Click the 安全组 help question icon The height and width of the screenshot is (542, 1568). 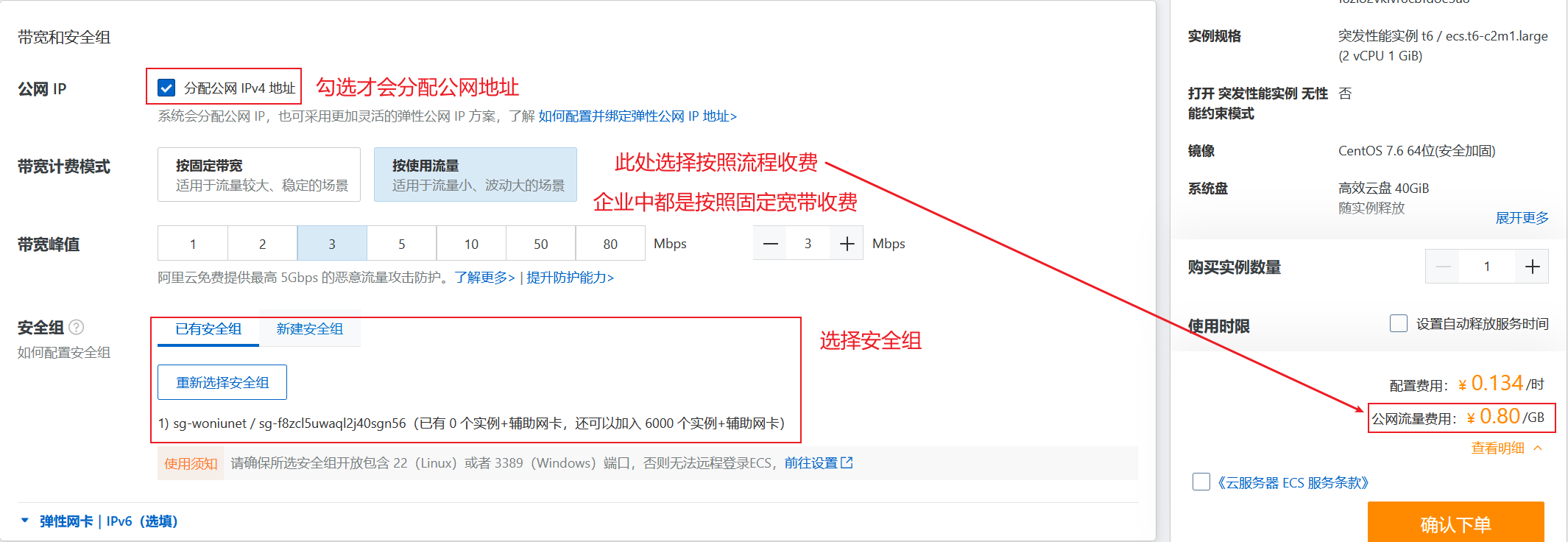tap(76, 327)
